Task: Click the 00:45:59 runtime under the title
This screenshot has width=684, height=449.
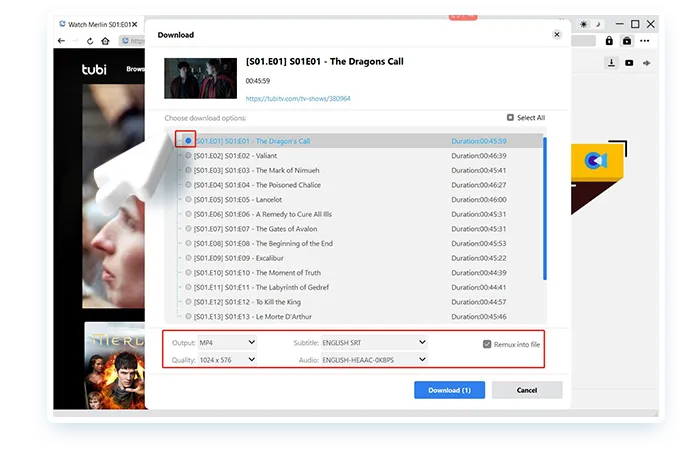Action: 258,81
